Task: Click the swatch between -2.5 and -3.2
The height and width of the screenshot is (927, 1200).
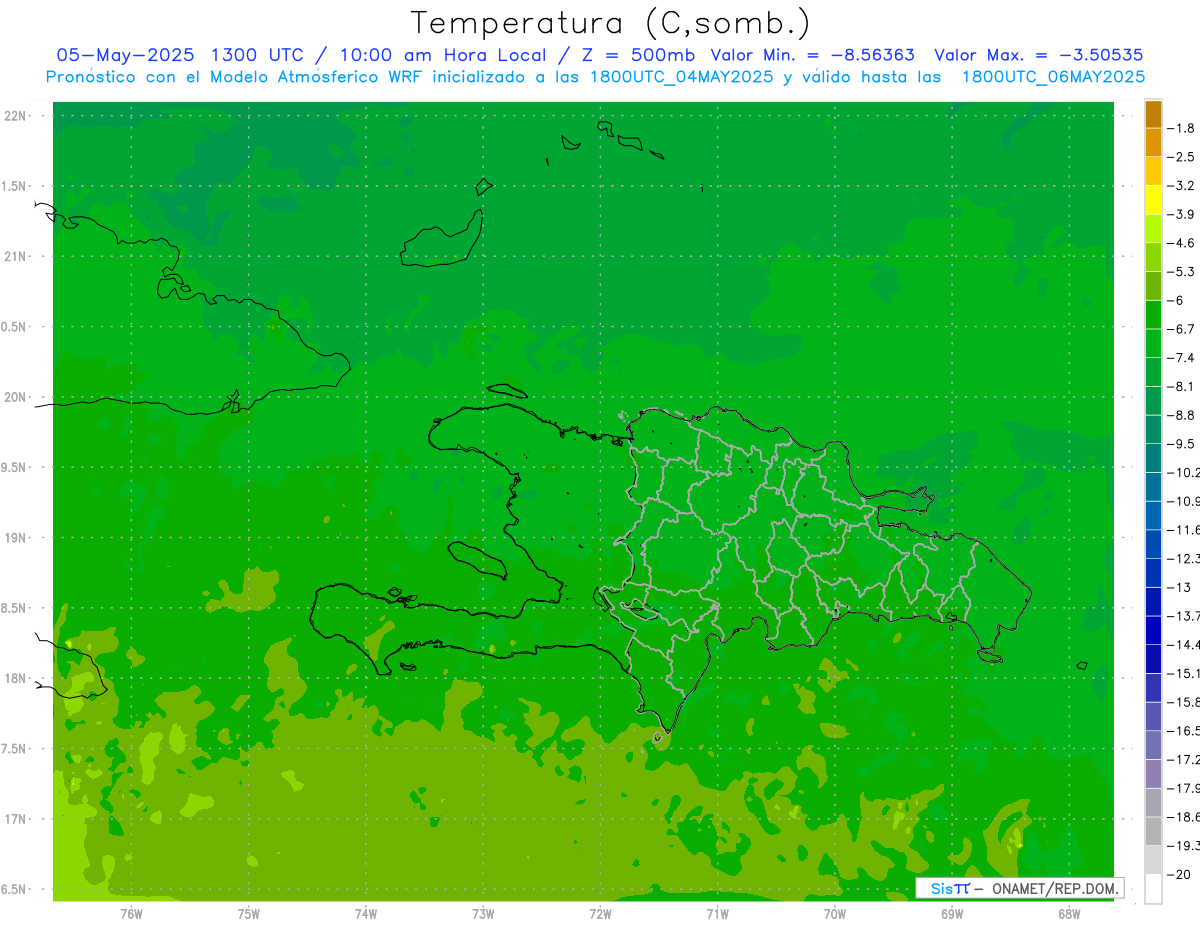Action: coord(1153,171)
